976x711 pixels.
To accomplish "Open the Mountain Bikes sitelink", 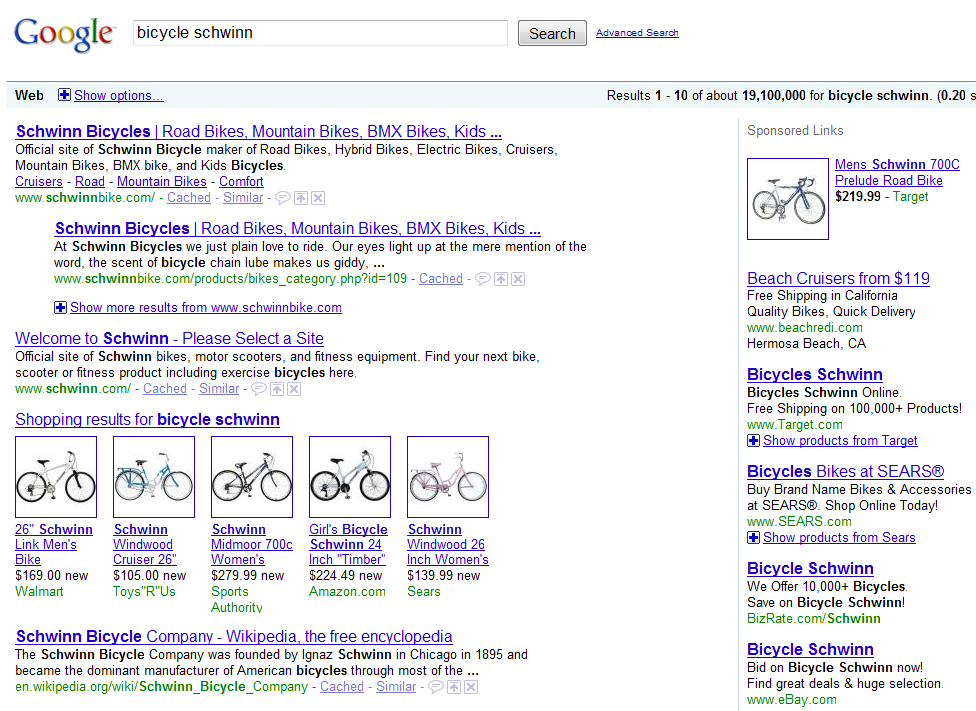I will [162, 182].
